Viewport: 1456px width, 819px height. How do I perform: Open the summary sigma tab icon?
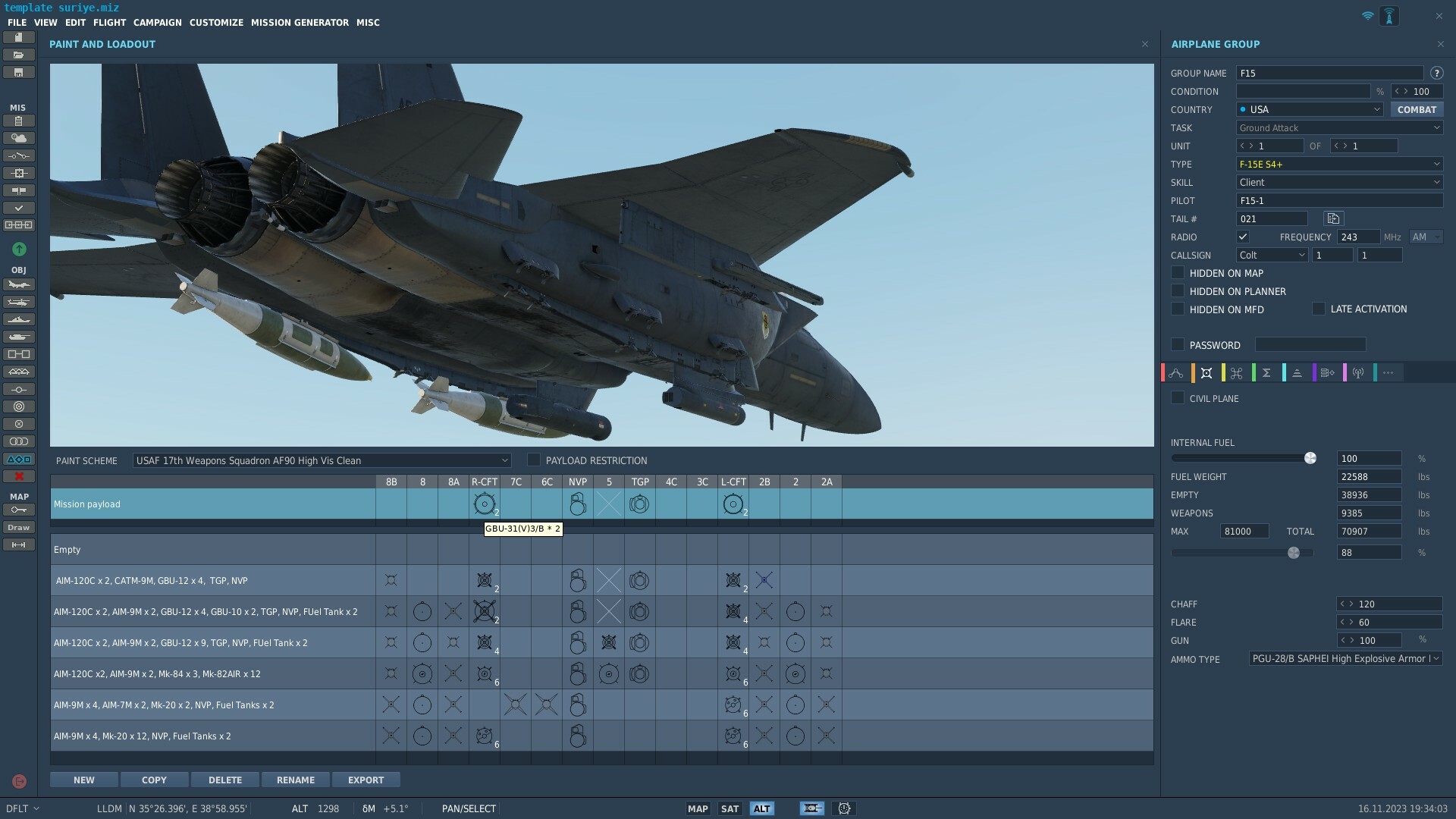click(x=1266, y=373)
